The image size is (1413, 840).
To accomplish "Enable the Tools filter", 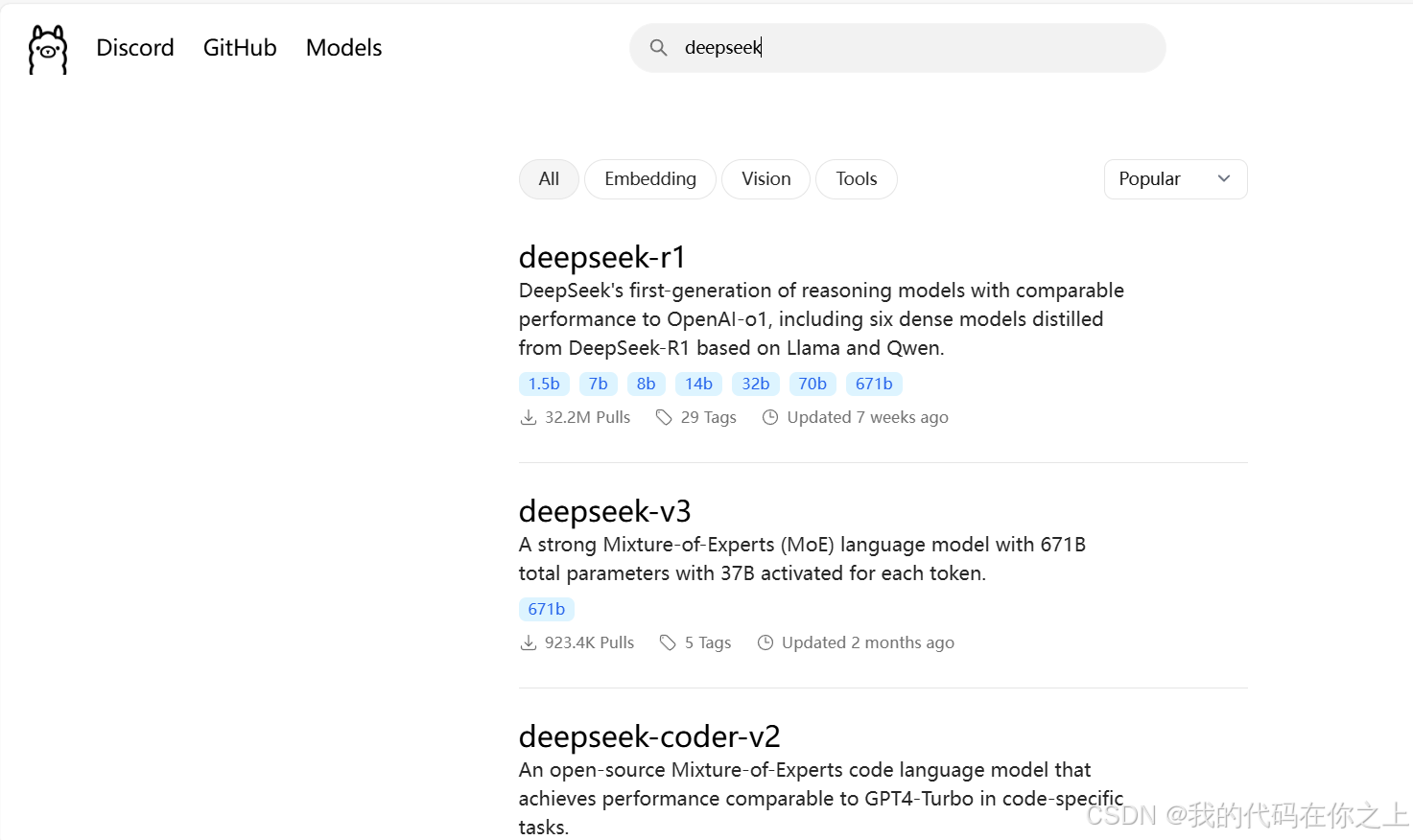I will [x=856, y=178].
